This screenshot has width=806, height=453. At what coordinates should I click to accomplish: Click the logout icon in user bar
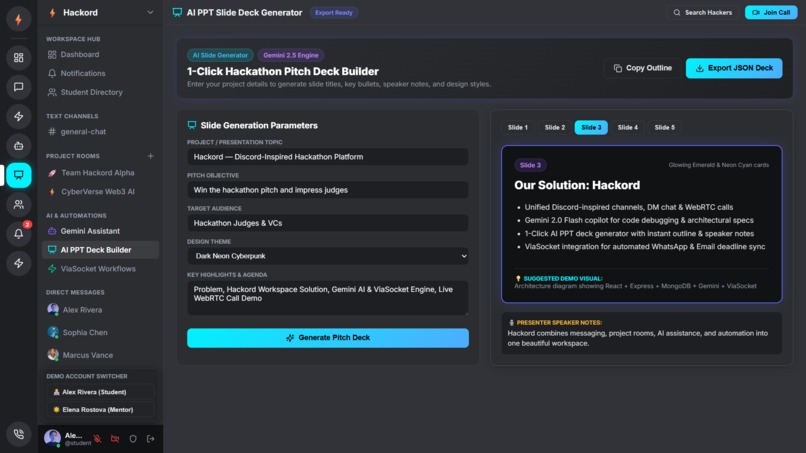point(151,439)
